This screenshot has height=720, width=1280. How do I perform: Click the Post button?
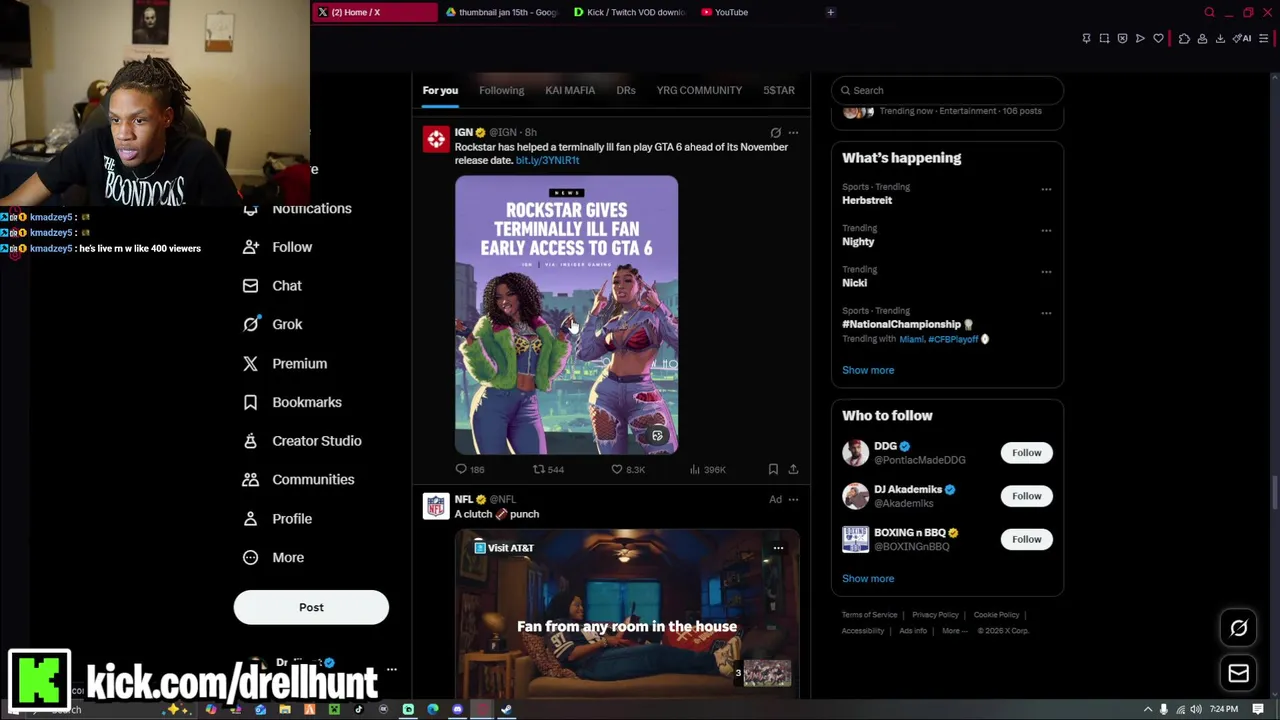coord(311,607)
